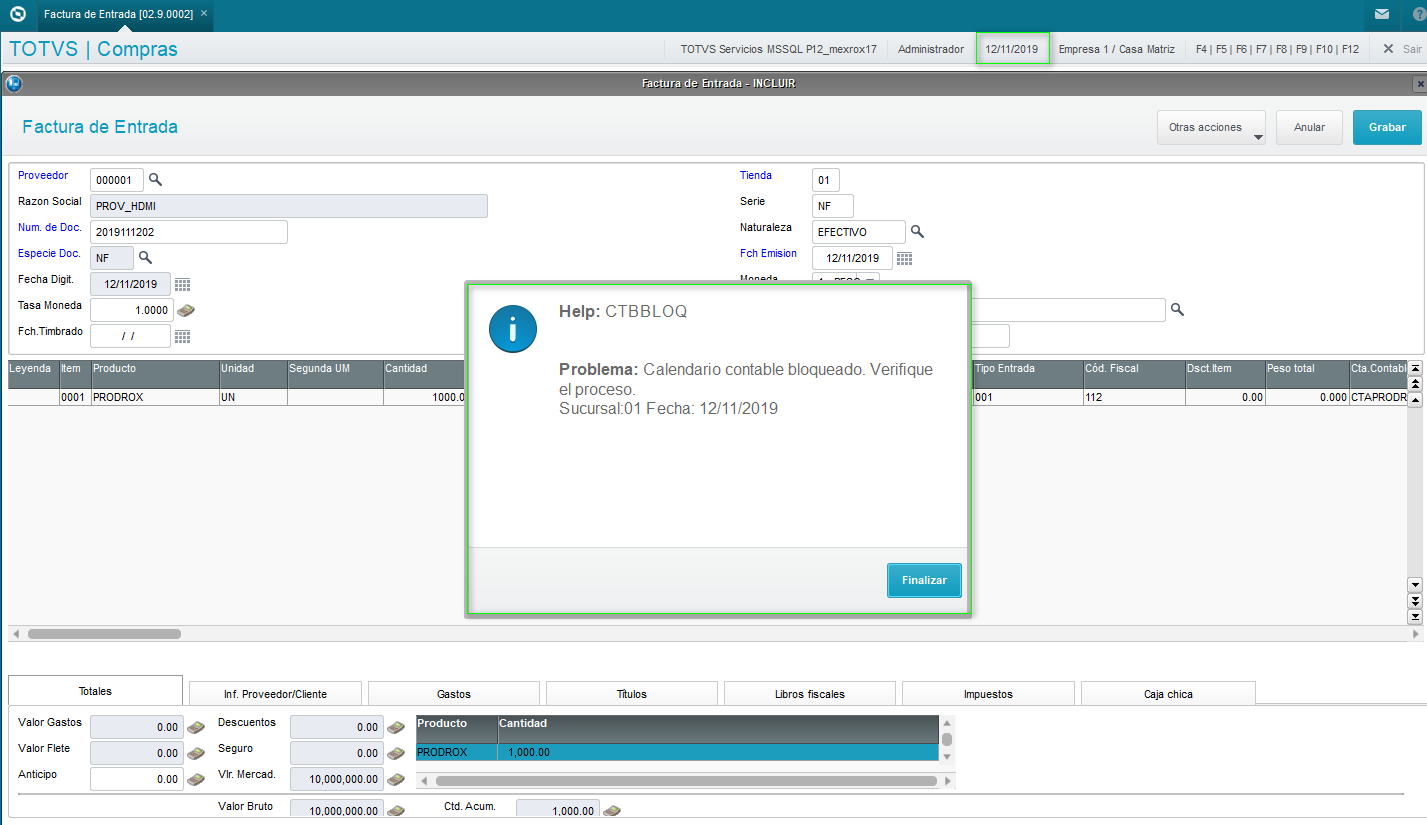Click vertical scrollbar of Producto Cantidad table
This screenshot has height=825, width=1427.
click(x=946, y=738)
